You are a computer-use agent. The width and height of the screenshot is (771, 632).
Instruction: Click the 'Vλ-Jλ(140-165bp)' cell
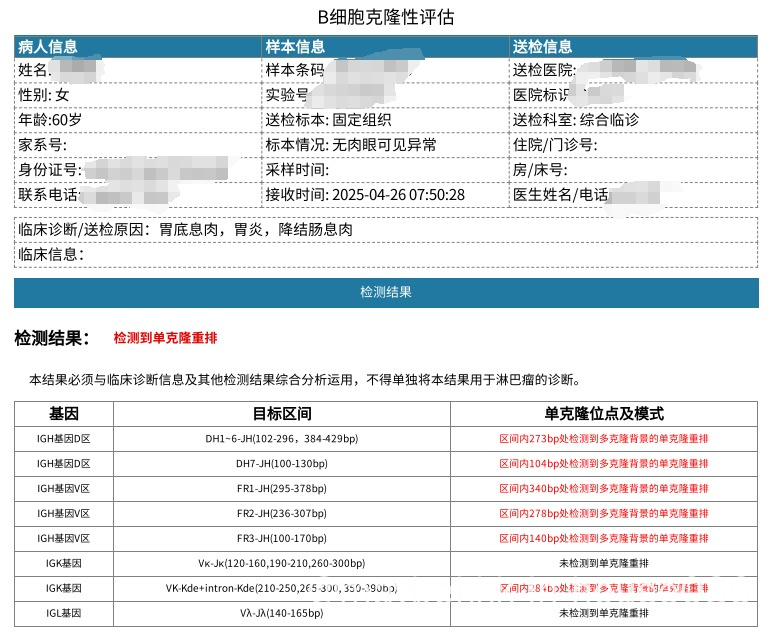pos(282,614)
